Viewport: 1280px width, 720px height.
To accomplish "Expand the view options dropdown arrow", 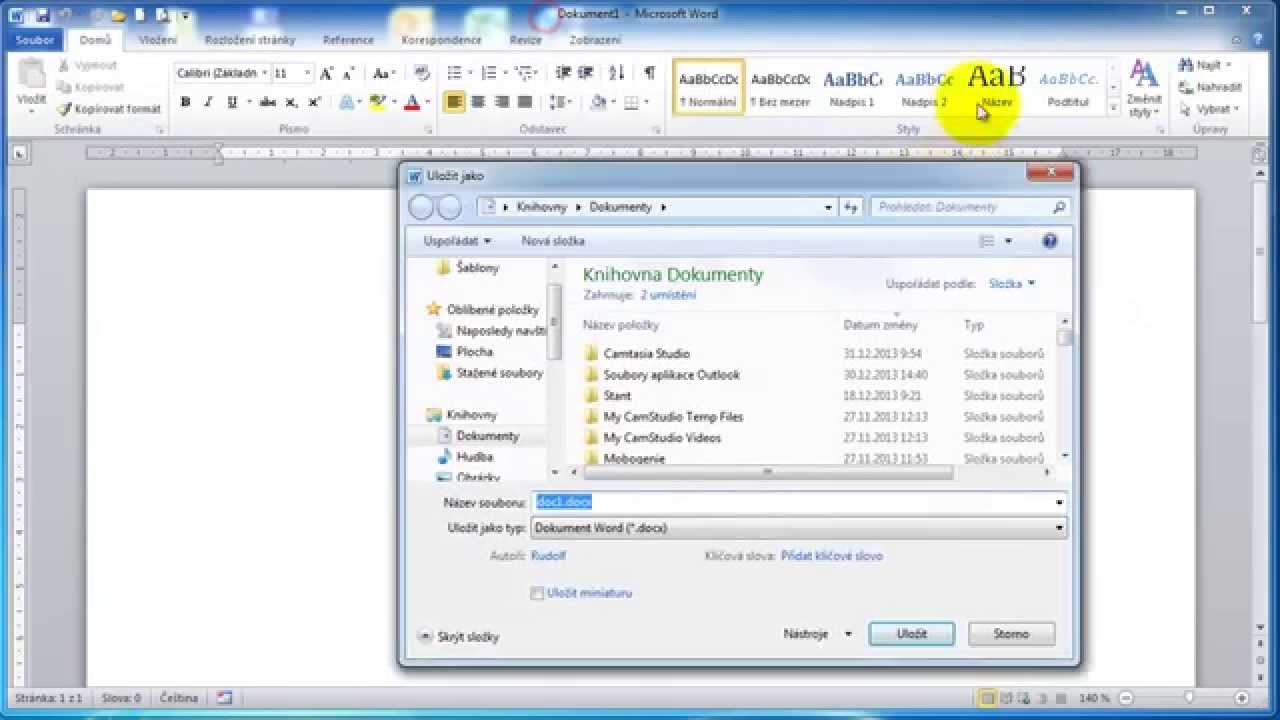I will point(1008,241).
